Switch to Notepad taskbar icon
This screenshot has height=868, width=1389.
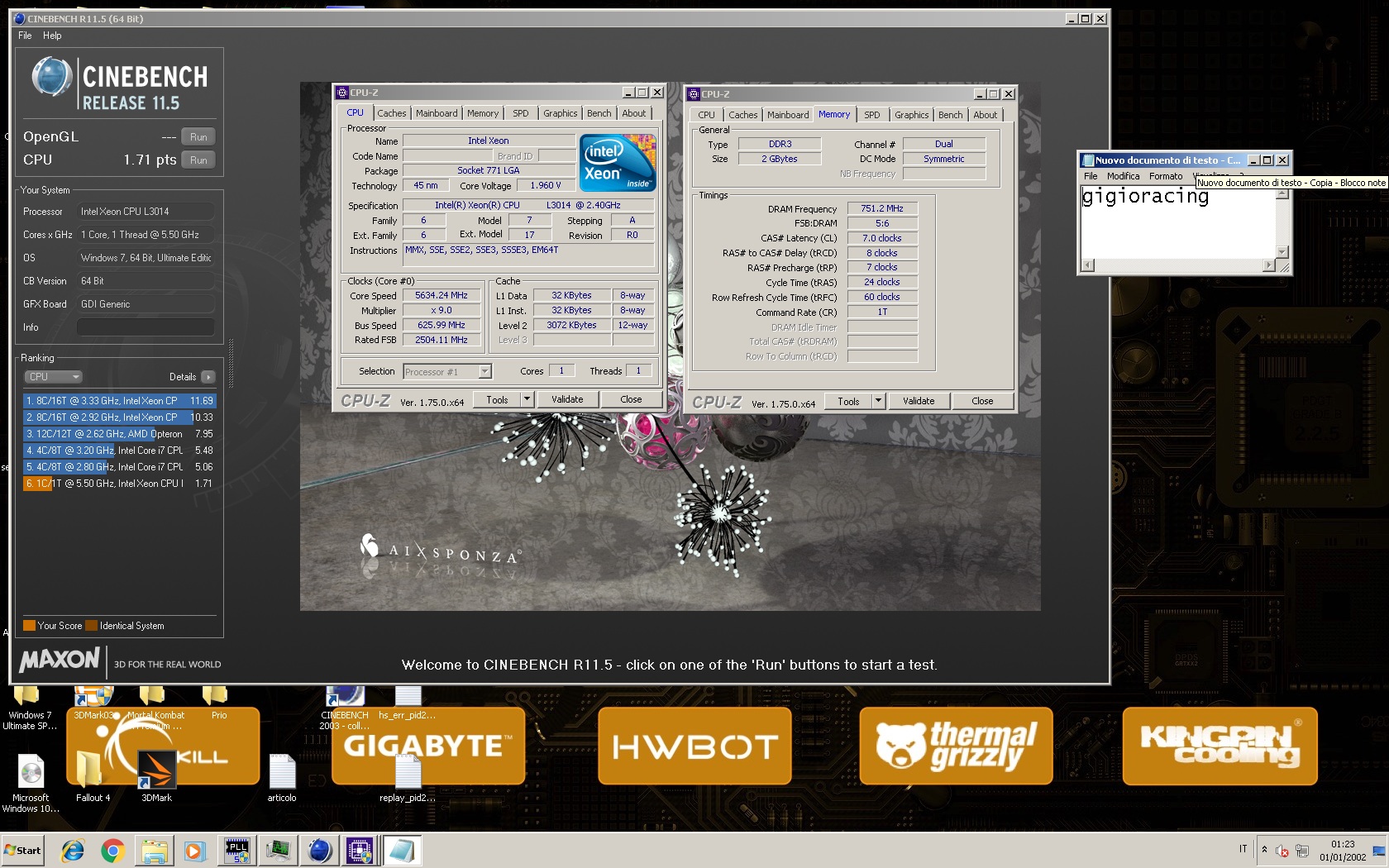[x=402, y=851]
